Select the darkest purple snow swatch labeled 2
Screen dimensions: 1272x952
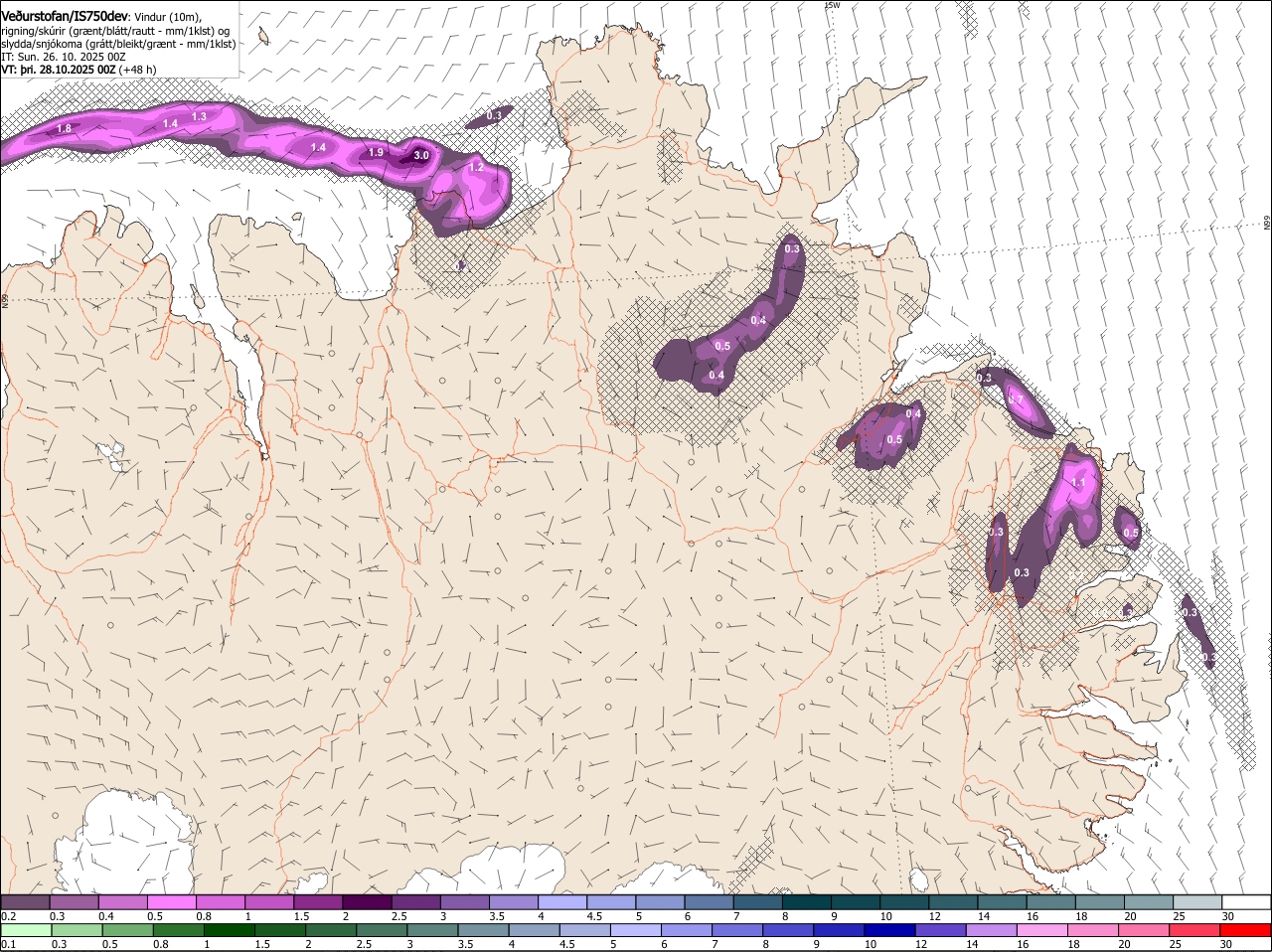tap(367, 901)
